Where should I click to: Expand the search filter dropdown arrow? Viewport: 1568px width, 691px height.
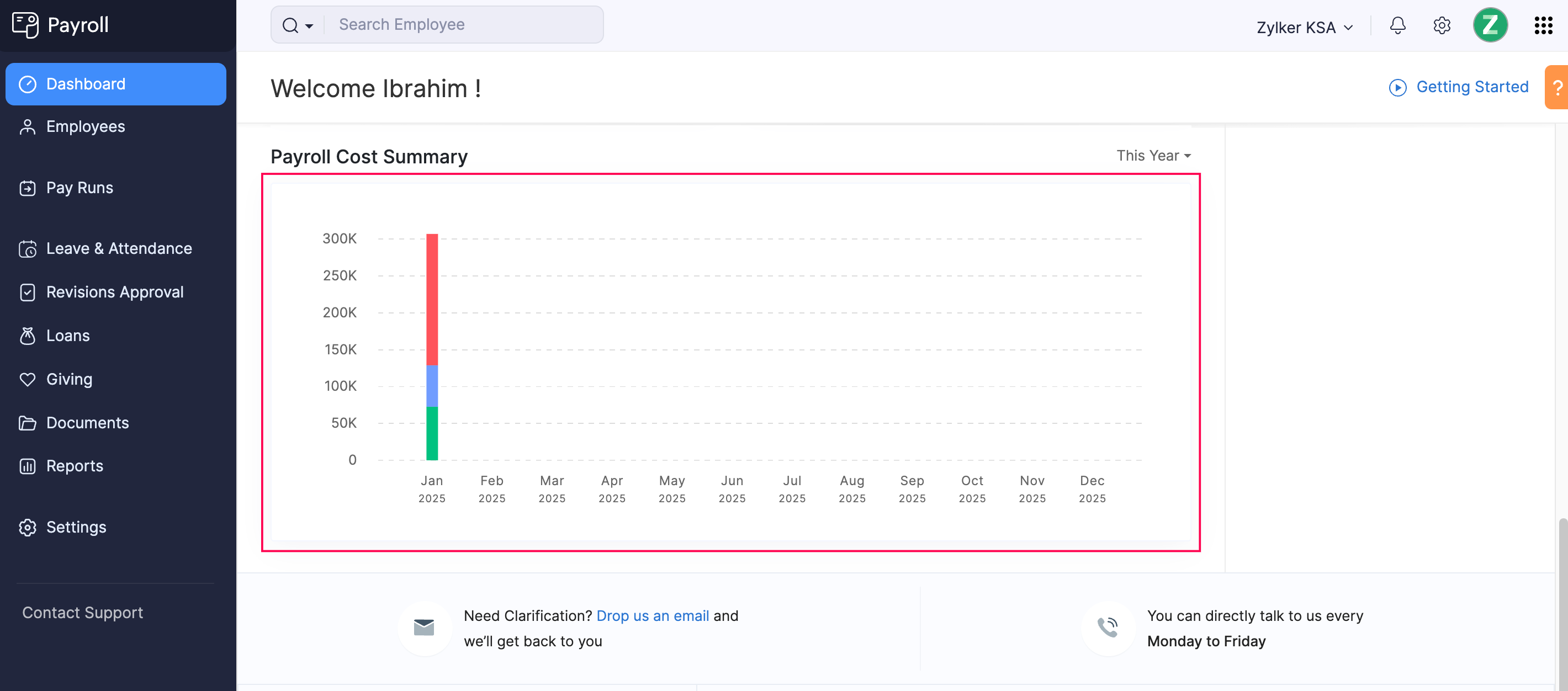[x=310, y=24]
